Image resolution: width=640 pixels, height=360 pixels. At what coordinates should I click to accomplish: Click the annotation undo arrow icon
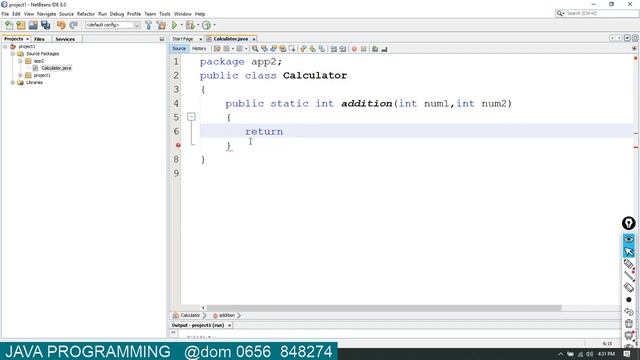coord(629,312)
